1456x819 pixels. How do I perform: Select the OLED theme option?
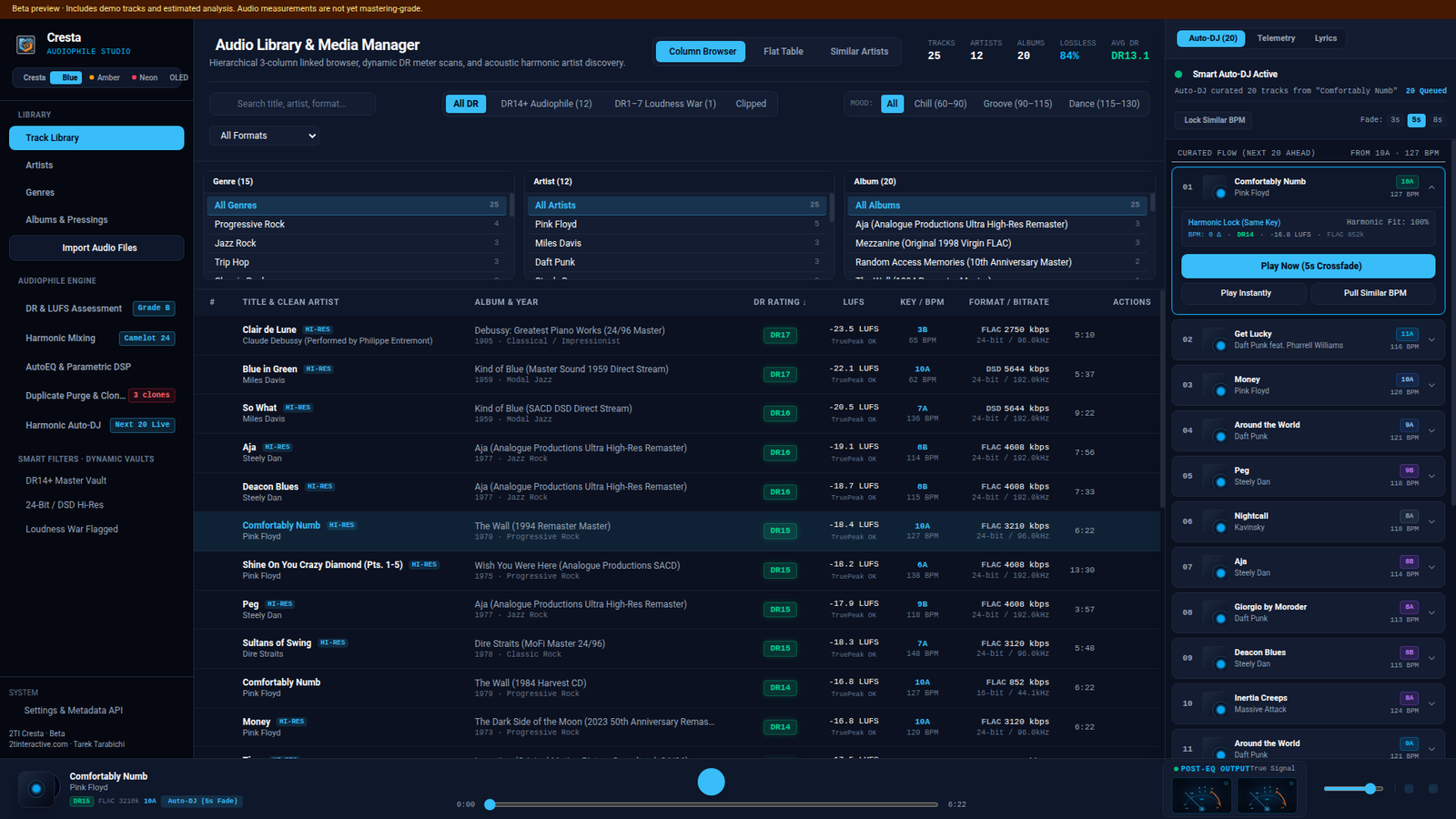point(178,77)
